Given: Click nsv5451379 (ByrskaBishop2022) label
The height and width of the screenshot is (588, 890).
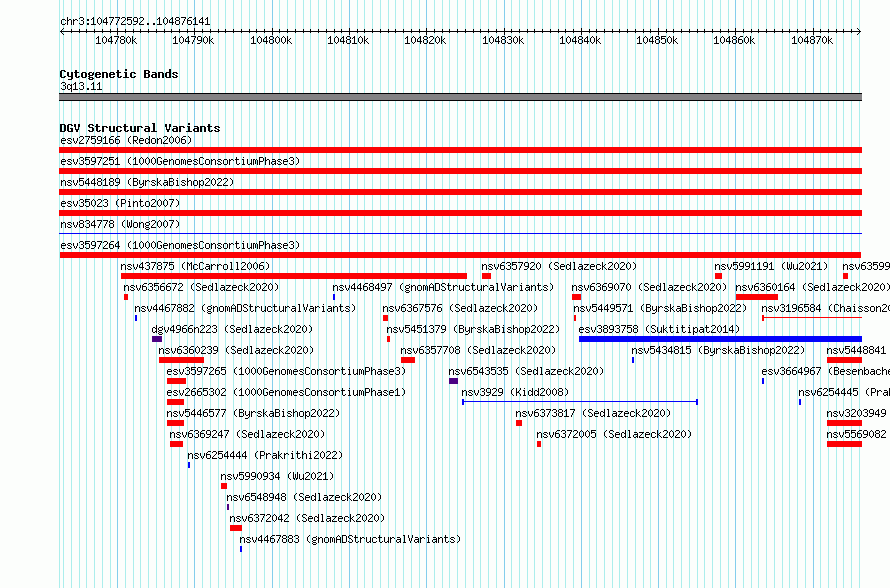Looking at the screenshot, I should coord(473,329).
